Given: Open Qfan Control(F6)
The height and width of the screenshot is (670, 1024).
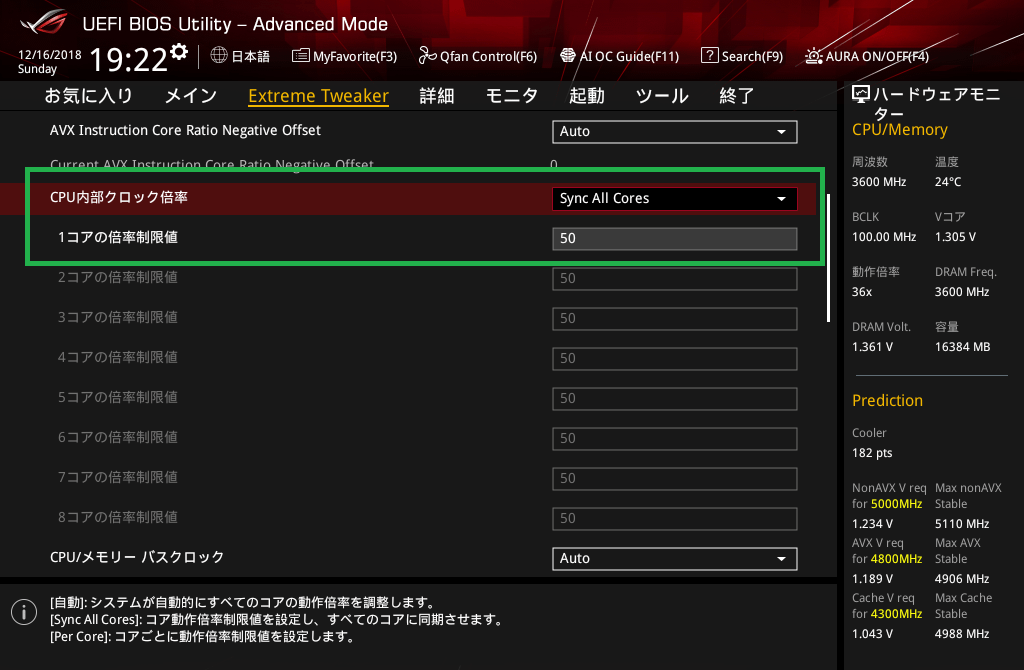Looking at the screenshot, I should click(488, 56).
